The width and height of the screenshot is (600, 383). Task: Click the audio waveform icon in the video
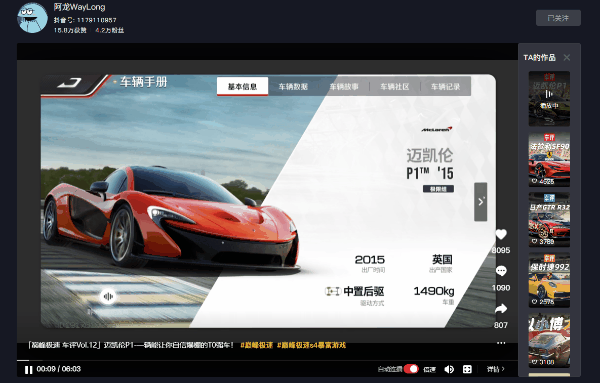(x=108, y=297)
